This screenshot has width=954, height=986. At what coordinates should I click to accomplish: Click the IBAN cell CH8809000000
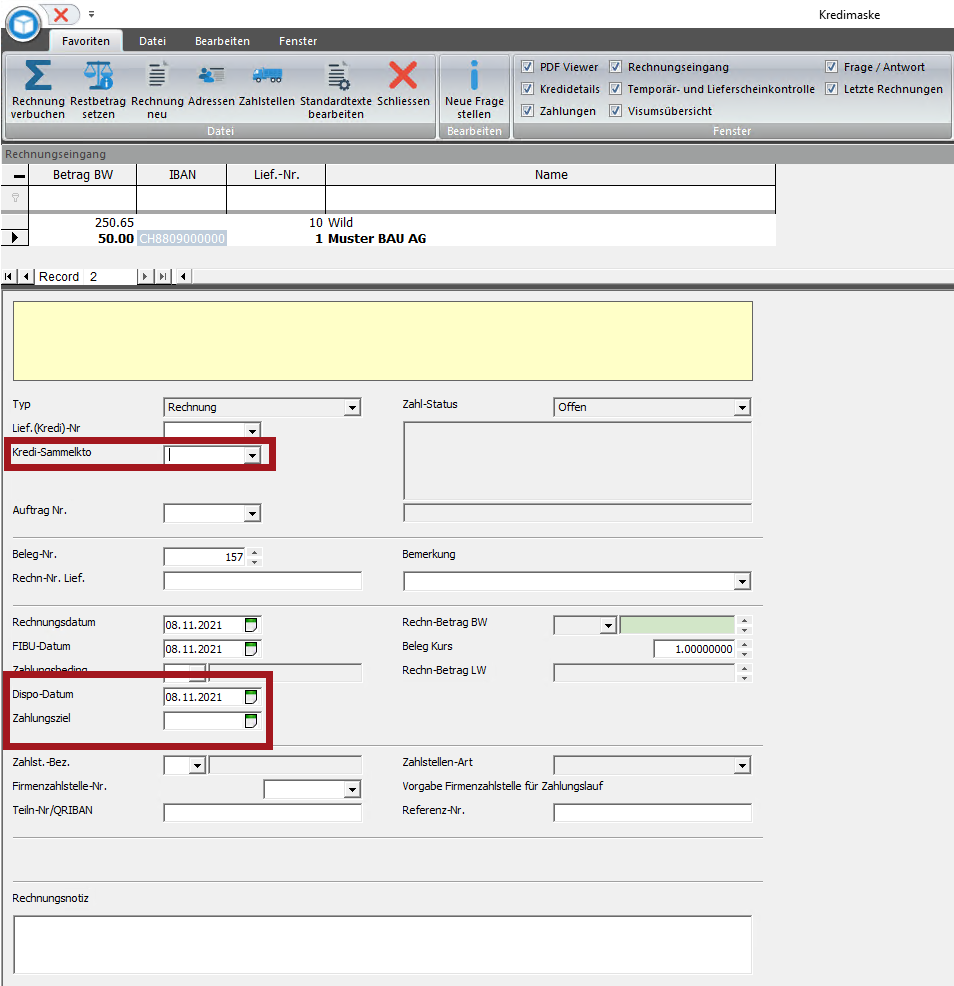[x=182, y=238]
